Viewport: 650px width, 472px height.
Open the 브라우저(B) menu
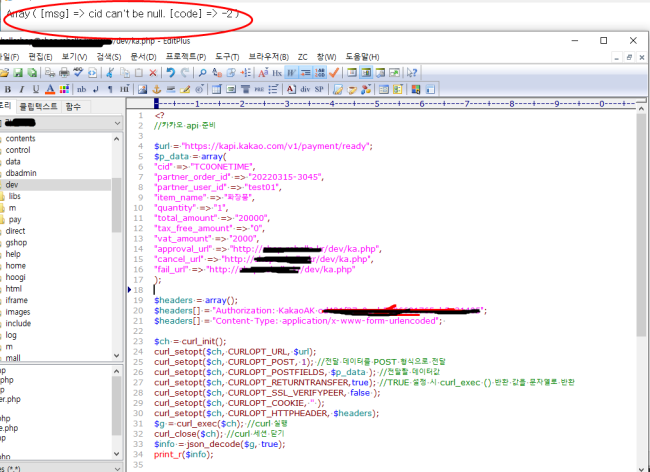269,57
